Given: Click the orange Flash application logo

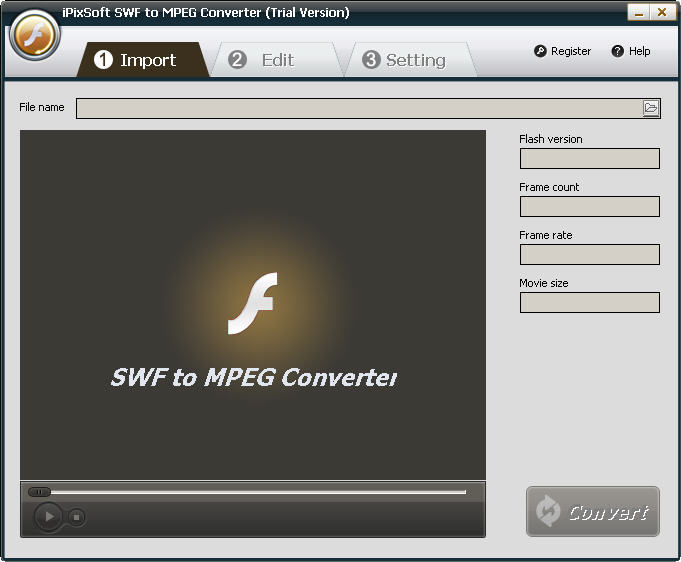Looking at the screenshot, I should 35,35.
